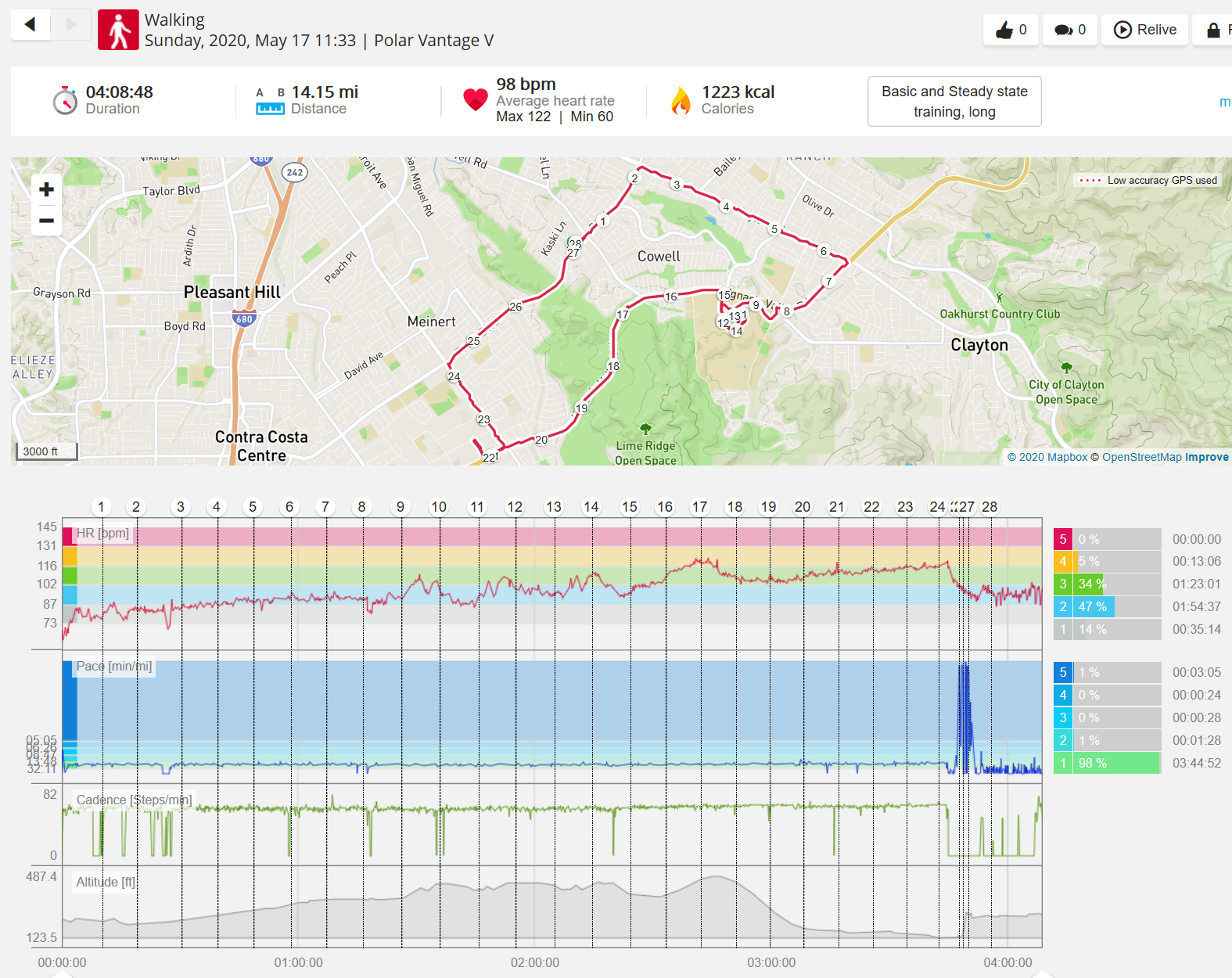1232x978 pixels.
Task: Open Basic and Steady state training box
Action: (x=954, y=101)
